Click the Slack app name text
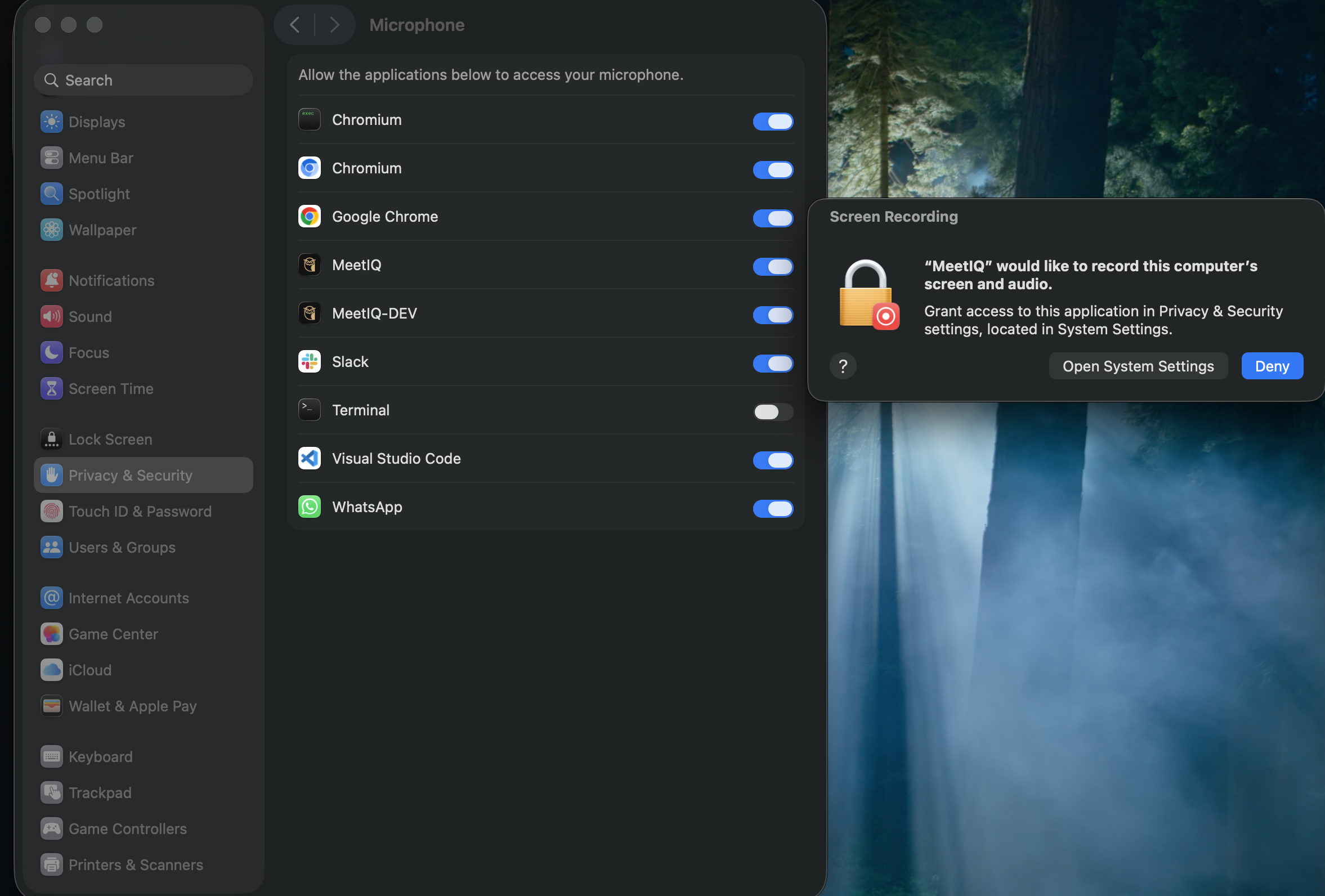This screenshot has height=896, width=1325. pyautogui.click(x=350, y=361)
